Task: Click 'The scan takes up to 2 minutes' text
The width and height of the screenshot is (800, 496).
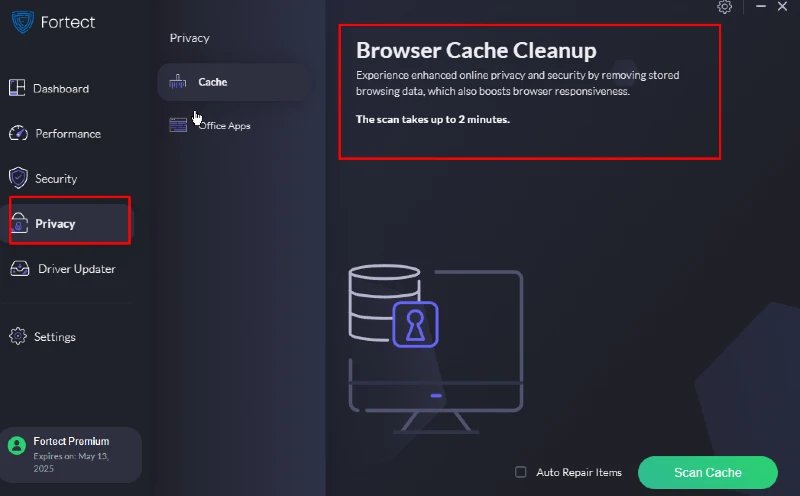Action: (433, 119)
